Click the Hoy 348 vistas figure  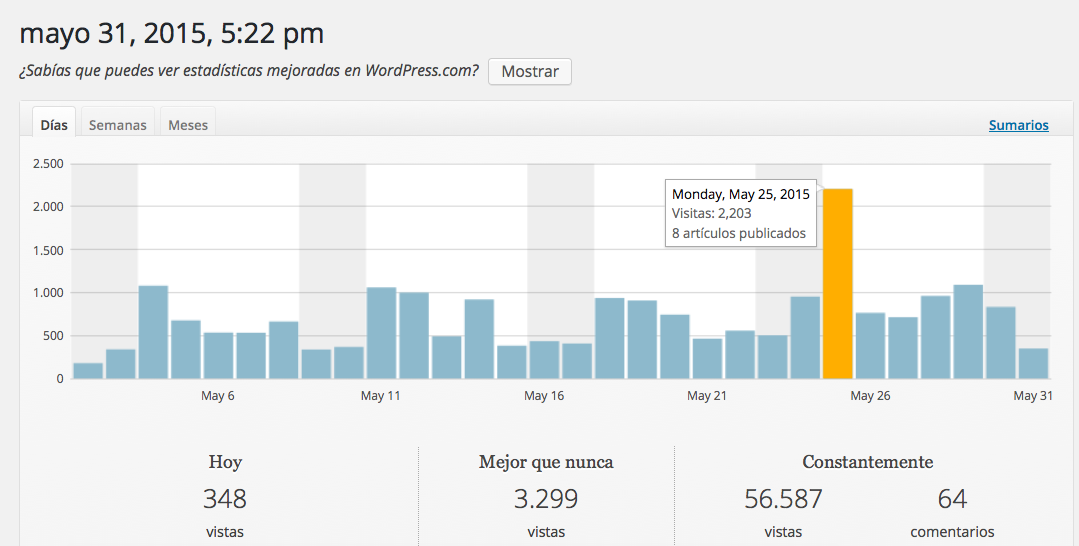point(225,498)
